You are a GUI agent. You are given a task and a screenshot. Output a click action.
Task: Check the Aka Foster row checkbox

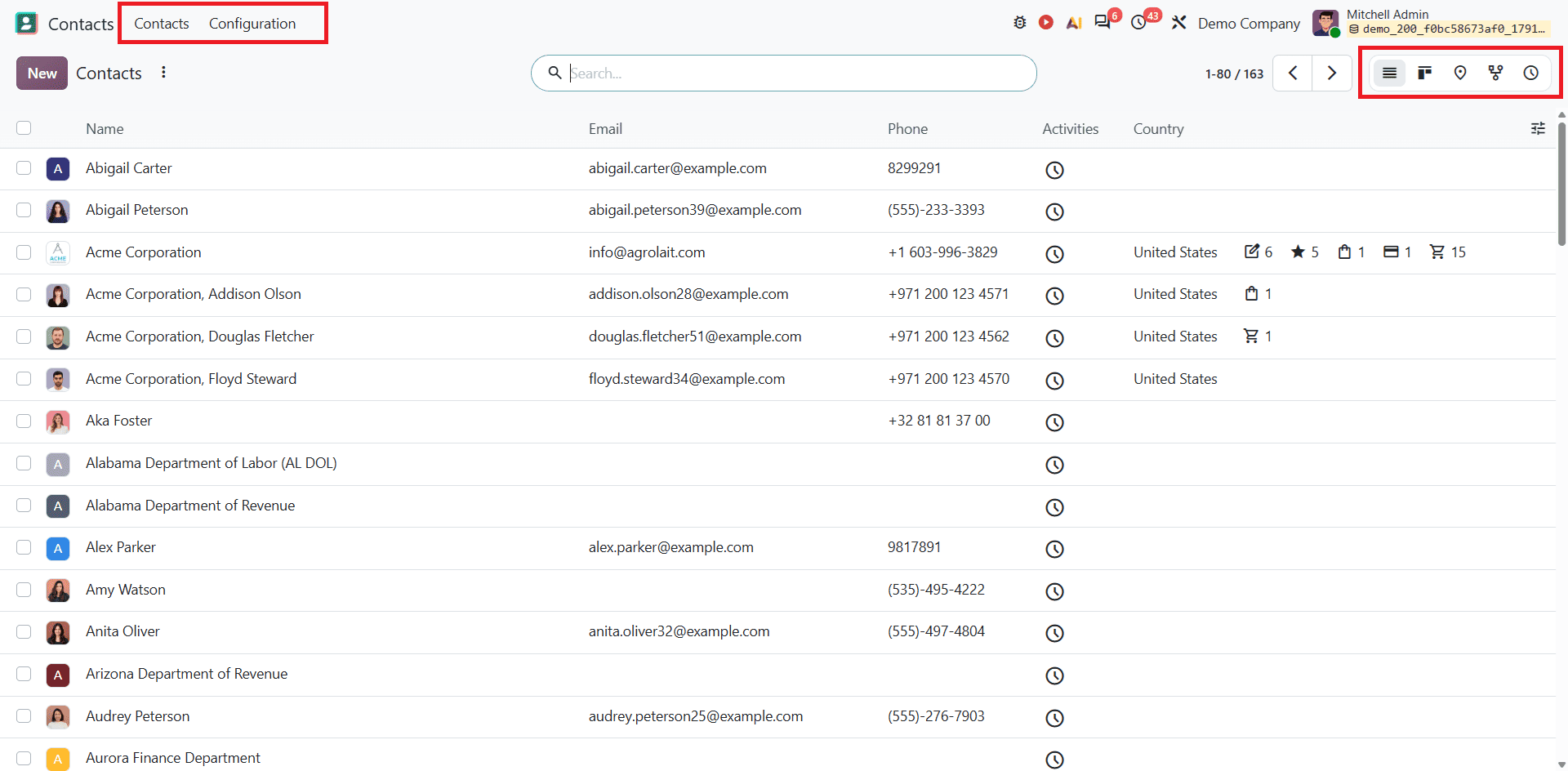[x=24, y=421]
